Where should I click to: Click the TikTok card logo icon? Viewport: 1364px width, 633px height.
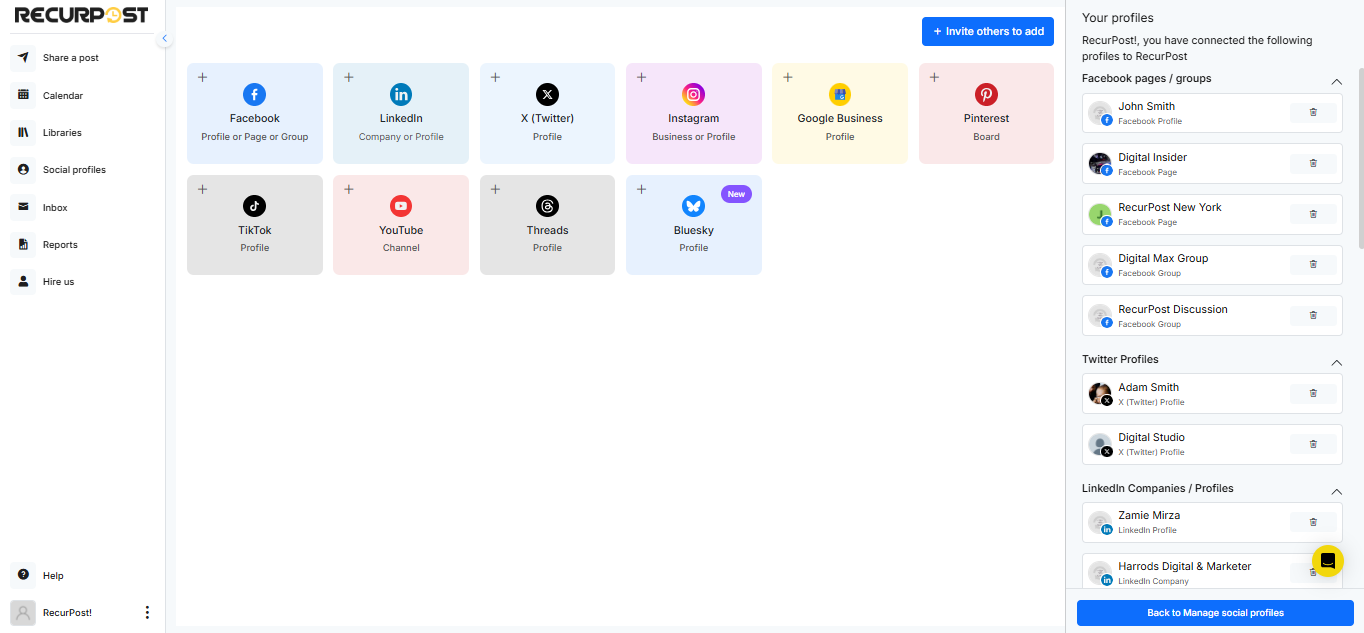(x=254, y=206)
